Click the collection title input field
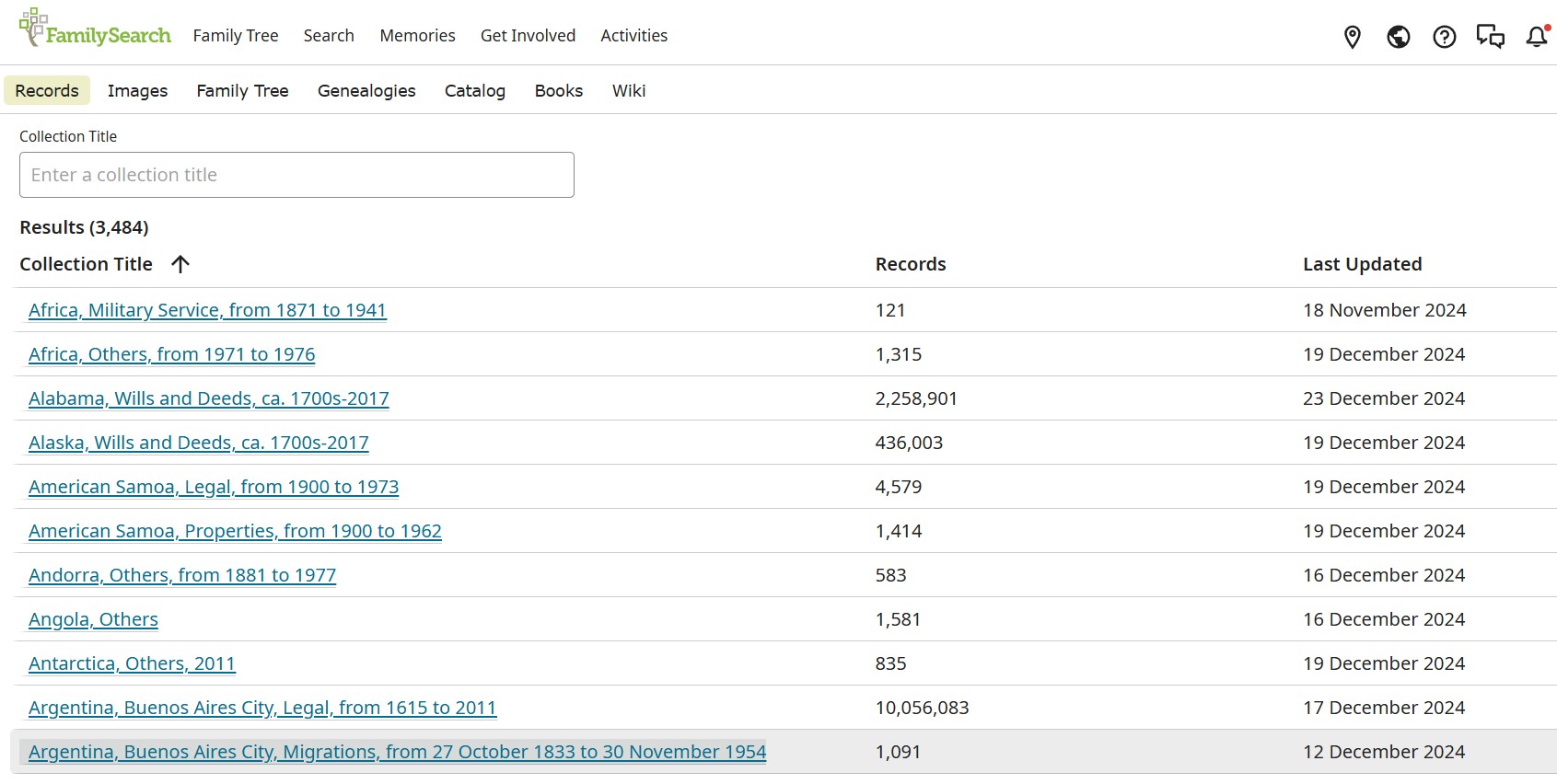 click(x=296, y=175)
